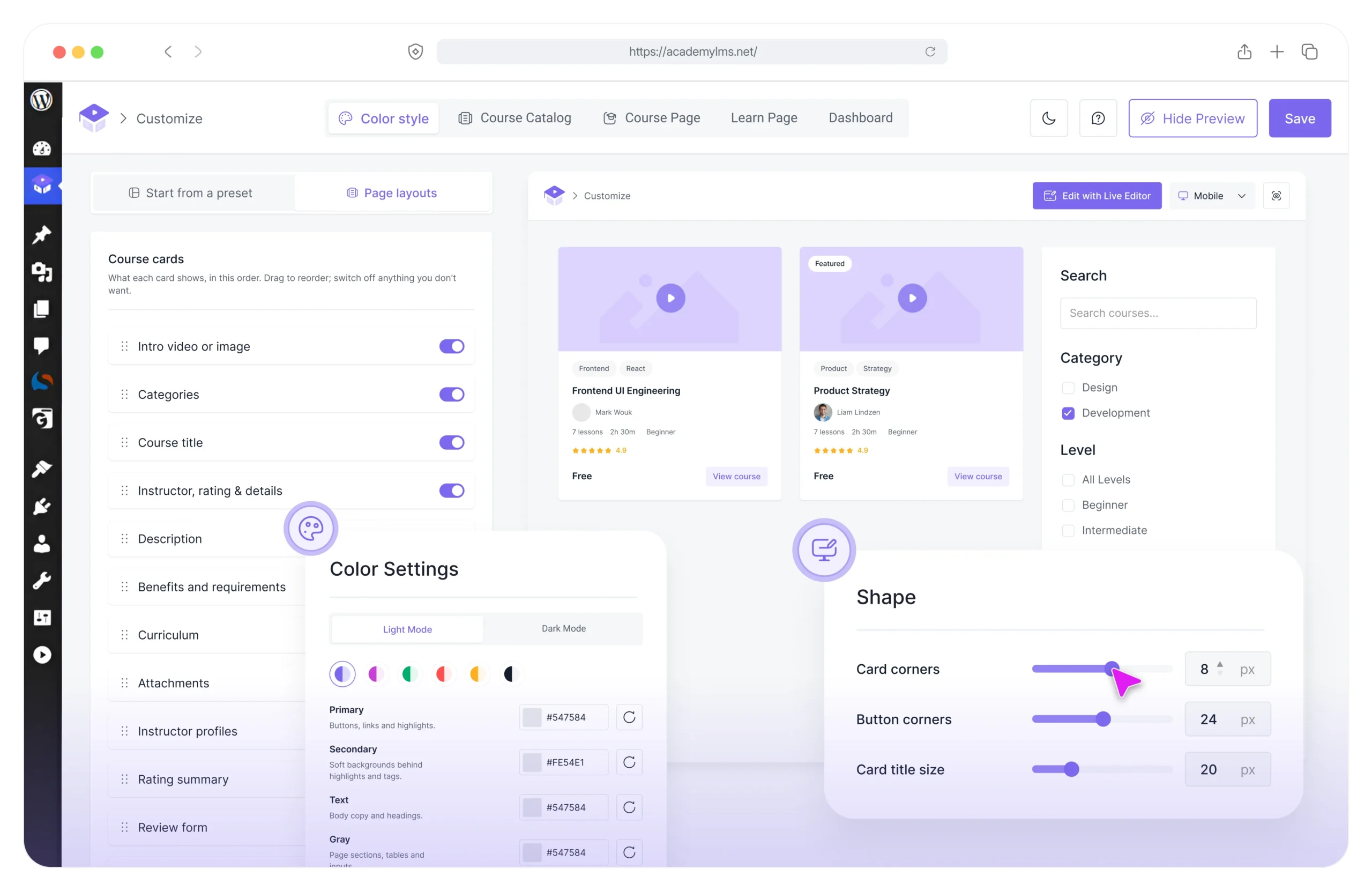The image size is (1372, 891).
Task: Open the Posts pin icon in sidebar
Action: 41,235
